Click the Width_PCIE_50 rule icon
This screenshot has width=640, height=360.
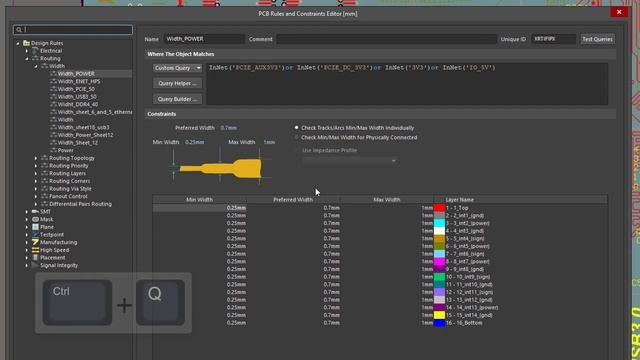pos(53,89)
